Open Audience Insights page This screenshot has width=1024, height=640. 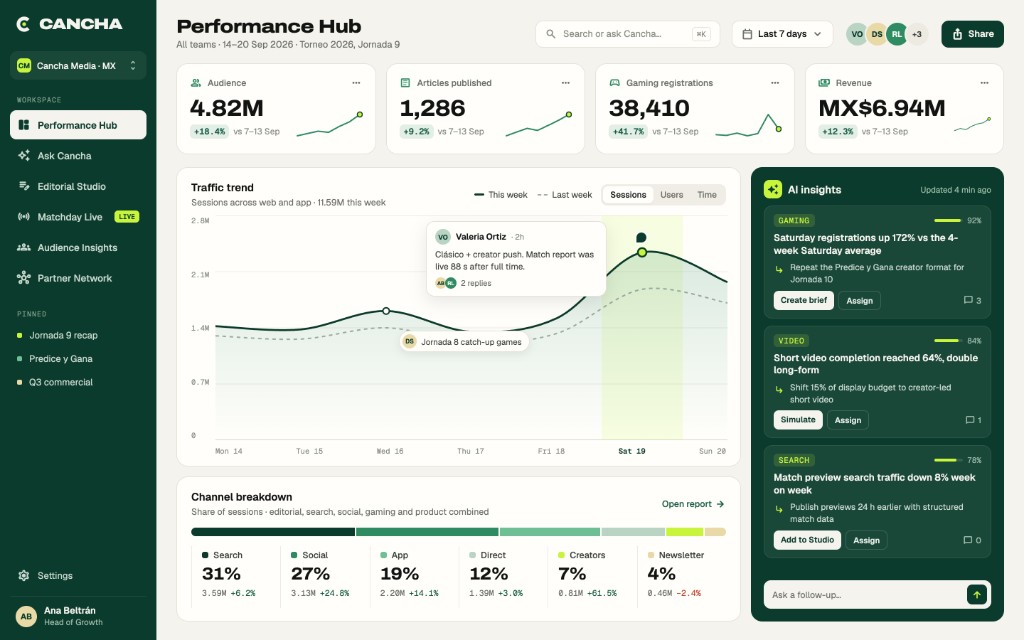pyautogui.click(x=78, y=248)
